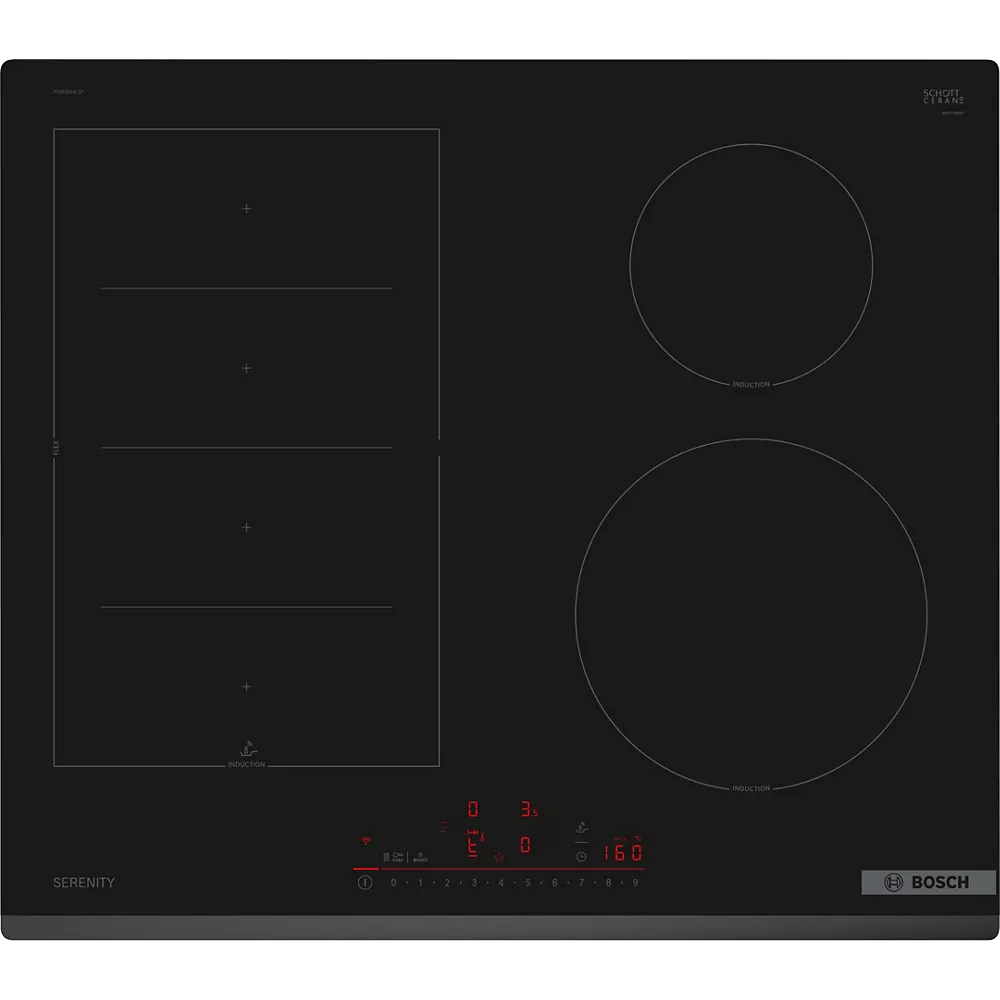Tap the PerfectFry frying sensor pan icon

point(582,828)
